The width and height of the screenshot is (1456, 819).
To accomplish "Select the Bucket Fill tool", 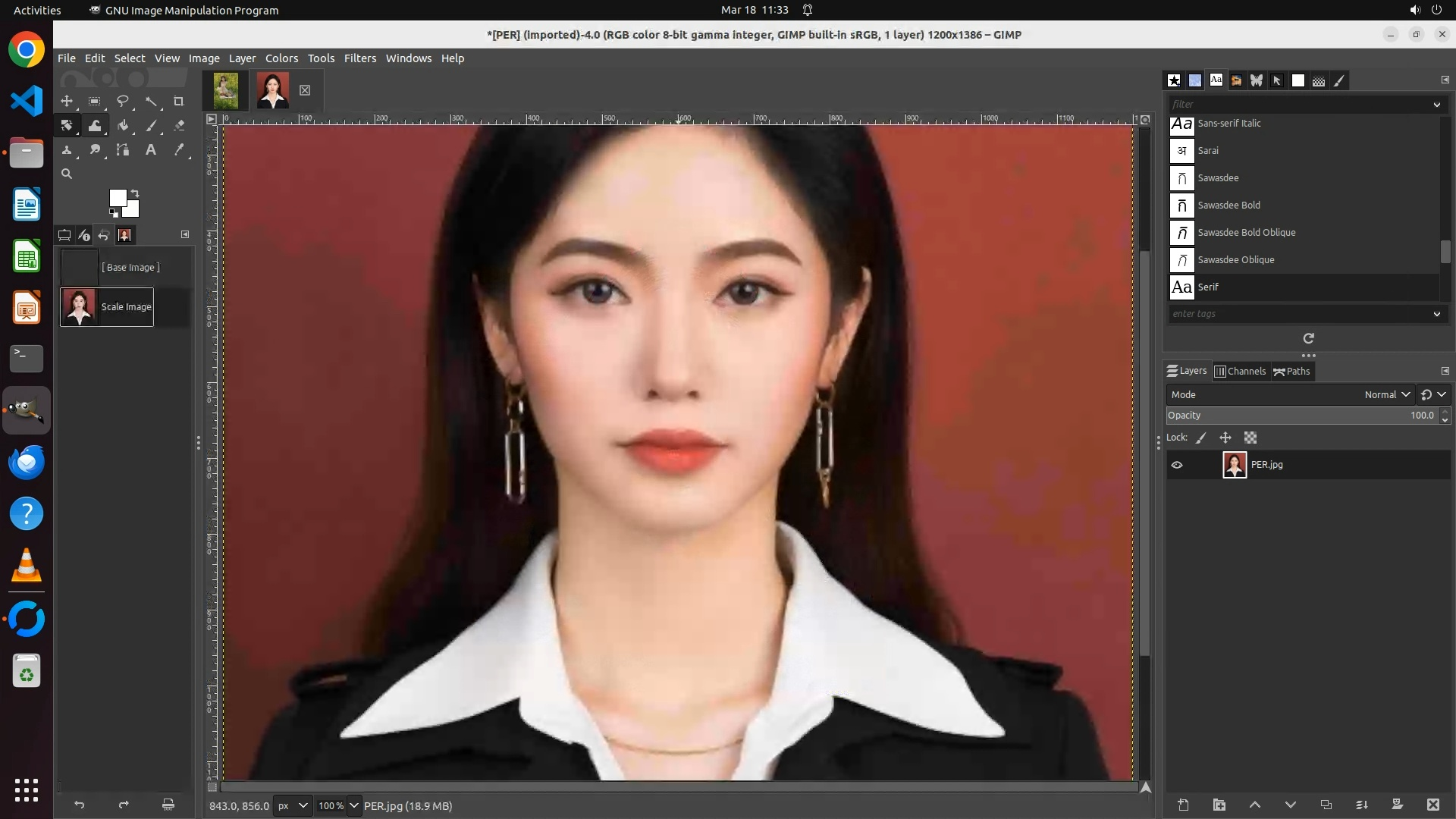I will [123, 126].
